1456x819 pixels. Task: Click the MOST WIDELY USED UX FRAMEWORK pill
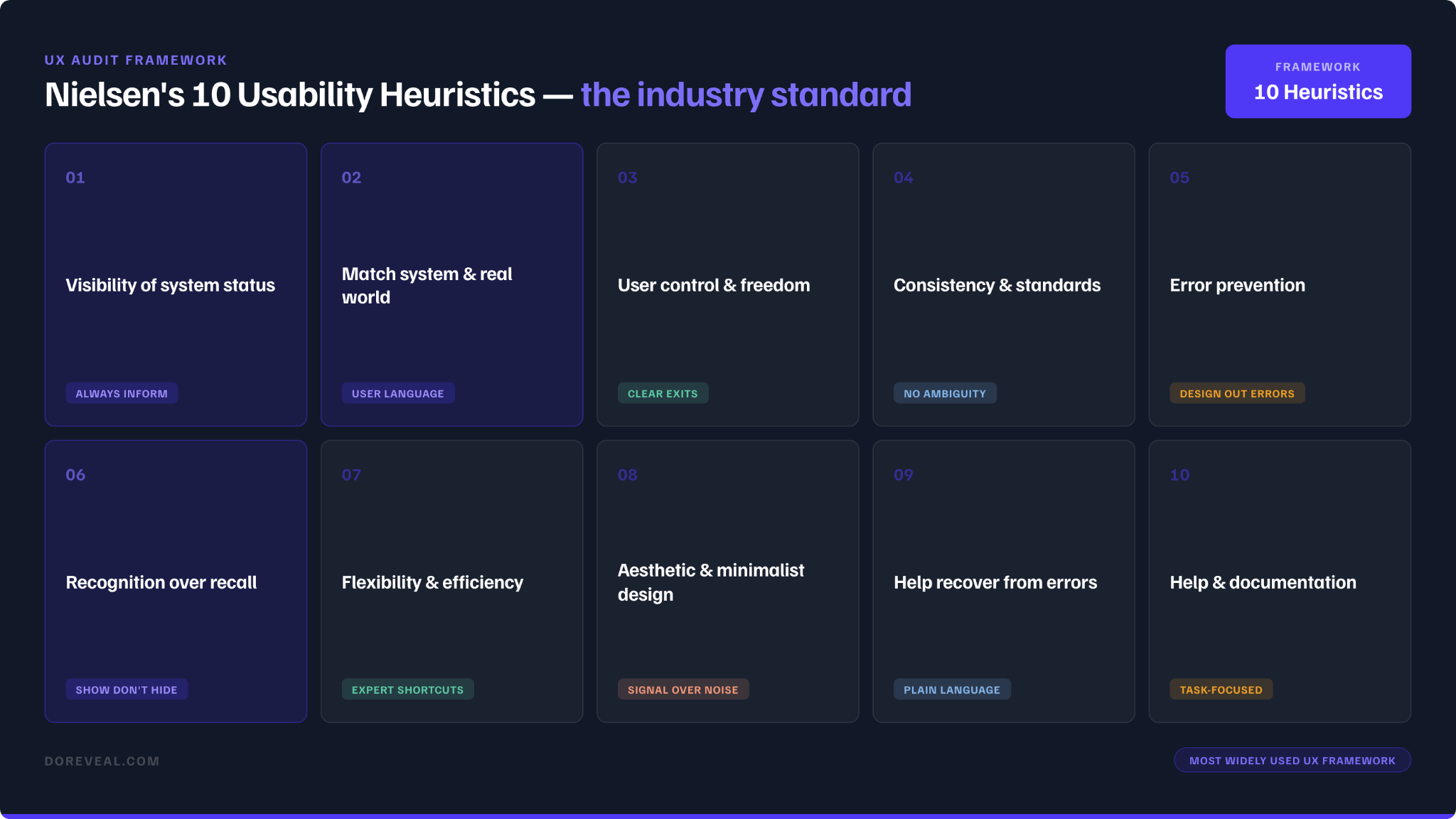(x=1292, y=760)
